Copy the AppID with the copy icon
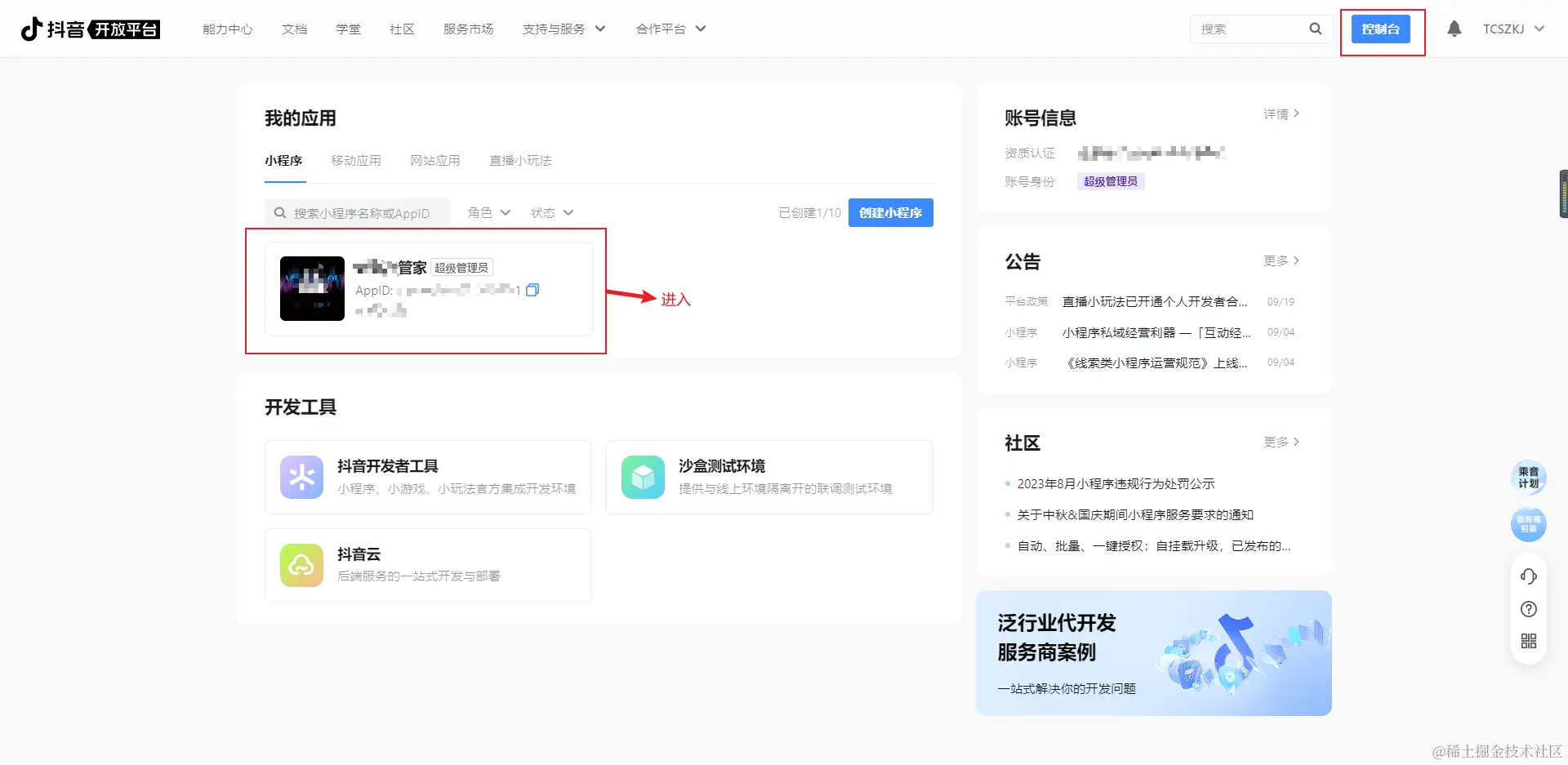Image resolution: width=1568 pixels, height=765 pixels. tap(532, 290)
